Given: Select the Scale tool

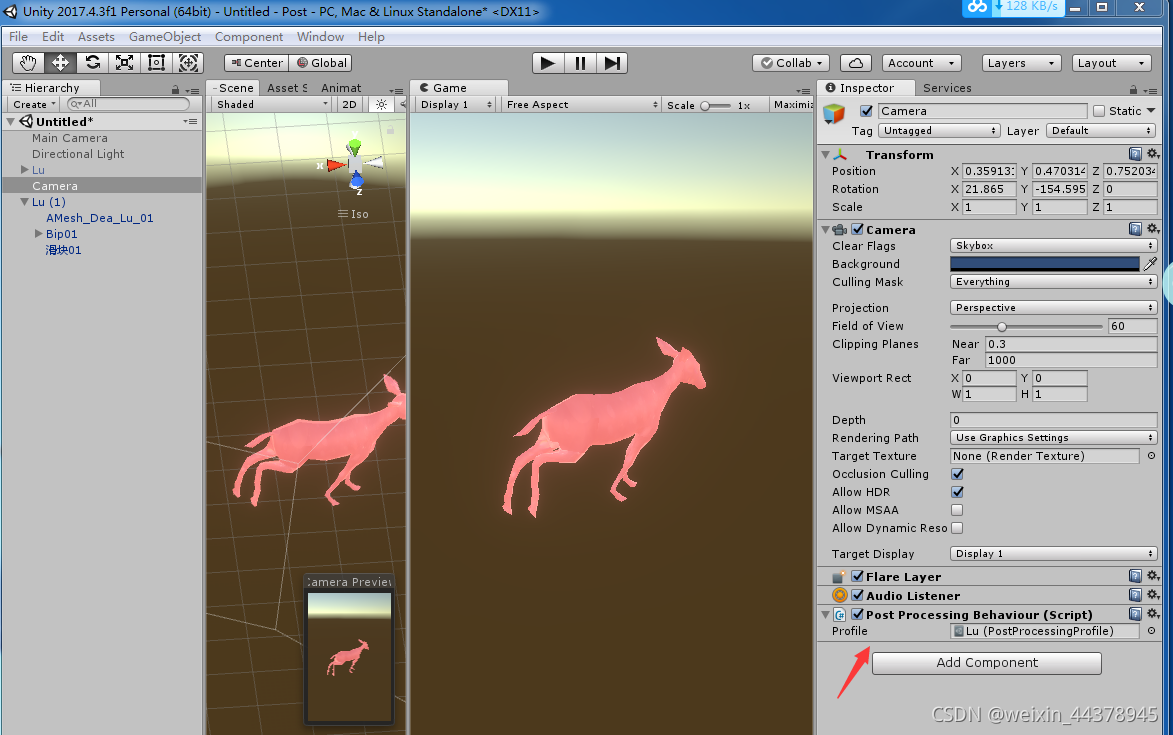Looking at the screenshot, I should tap(124, 63).
